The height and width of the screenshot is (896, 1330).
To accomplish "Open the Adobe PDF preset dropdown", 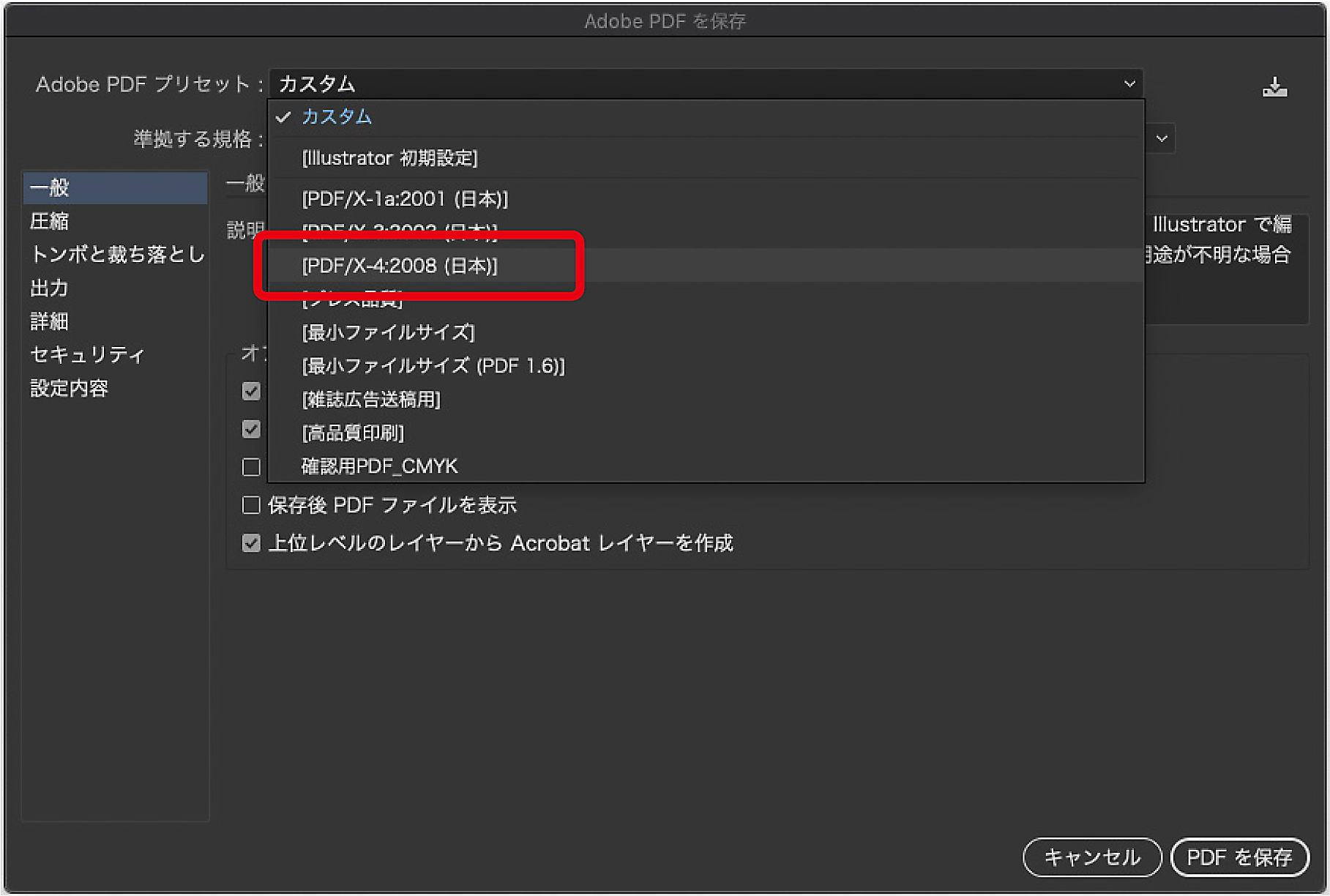I will coord(706,84).
